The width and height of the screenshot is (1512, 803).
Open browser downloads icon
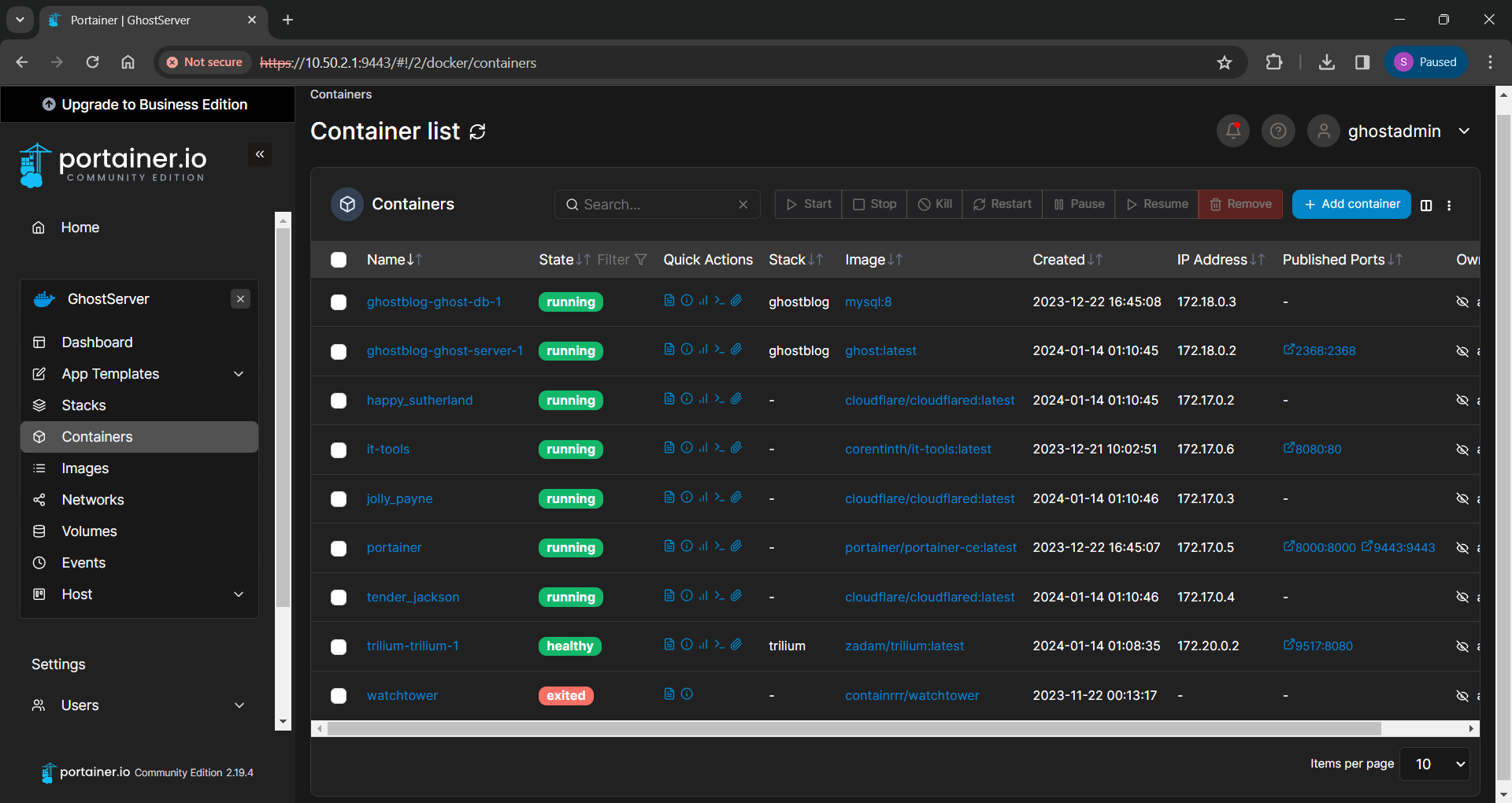[1327, 62]
